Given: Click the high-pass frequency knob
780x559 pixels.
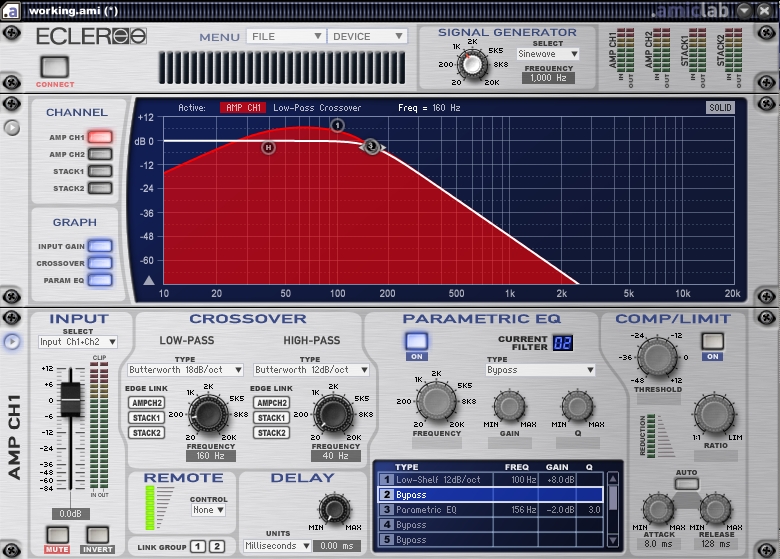Looking at the screenshot, I should click(334, 413).
